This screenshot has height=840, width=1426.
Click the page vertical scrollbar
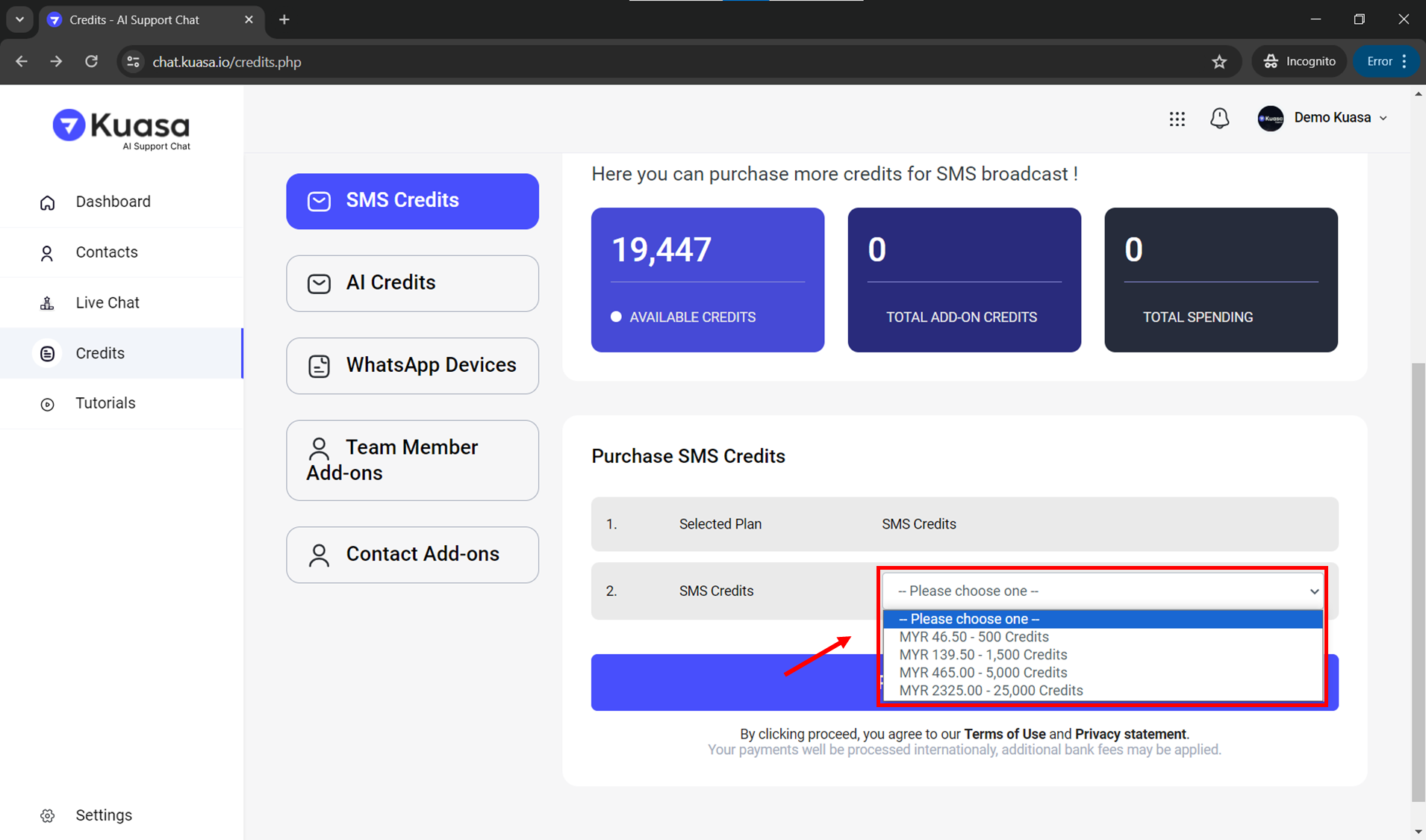(1418, 582)
